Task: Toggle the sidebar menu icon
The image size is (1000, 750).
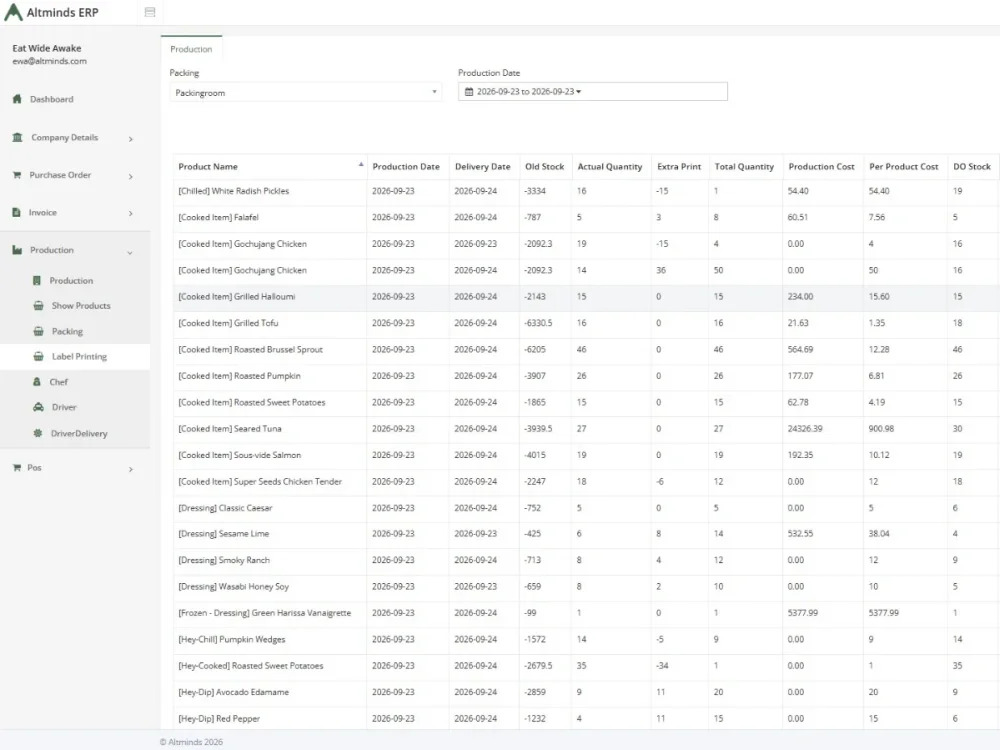Action: click(150, 12)
